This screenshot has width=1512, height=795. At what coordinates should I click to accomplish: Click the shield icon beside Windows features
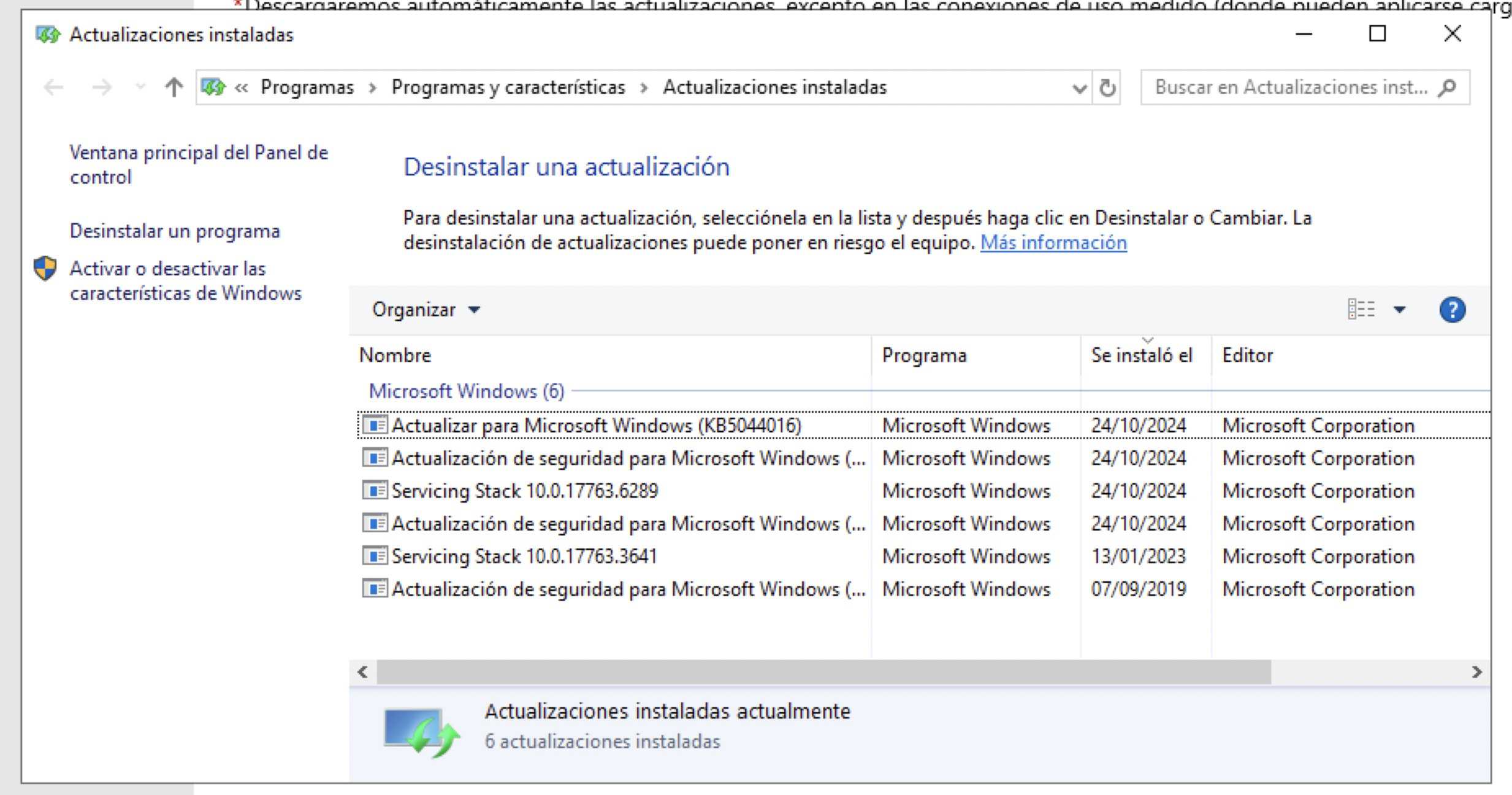coord(45,268)
